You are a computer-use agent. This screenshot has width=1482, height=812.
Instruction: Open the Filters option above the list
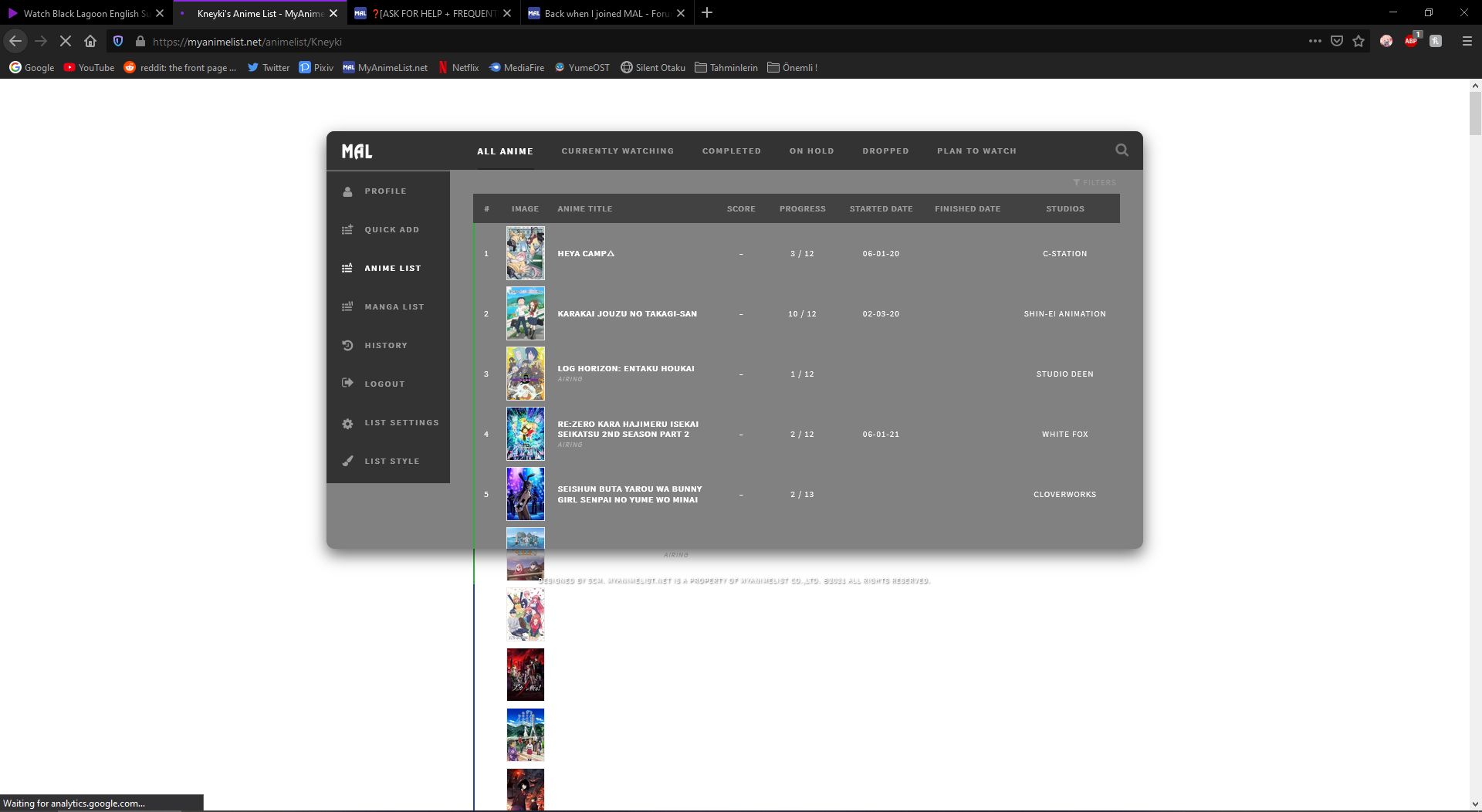click(1095, 183)
